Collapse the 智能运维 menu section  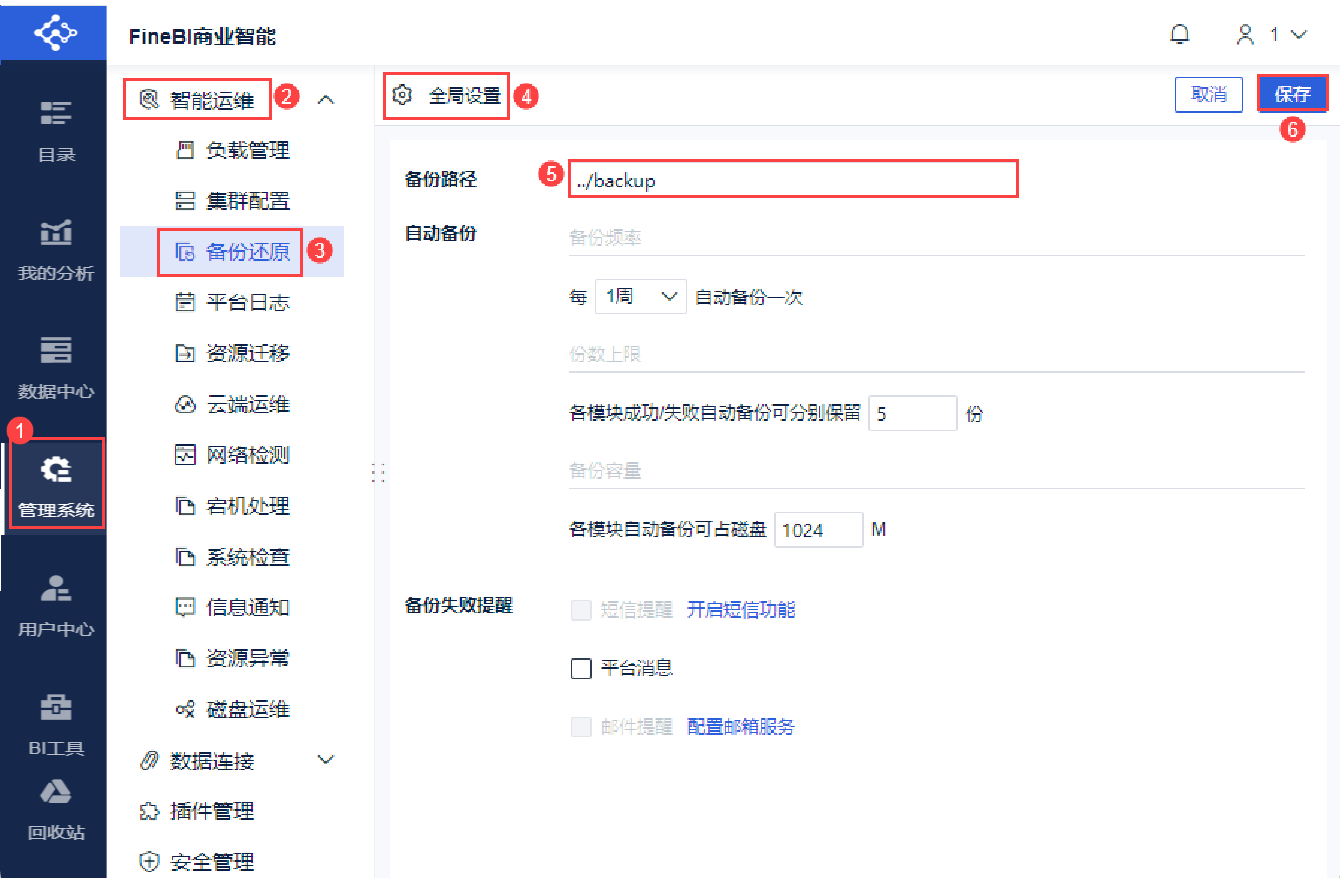[x=325, y=99]
